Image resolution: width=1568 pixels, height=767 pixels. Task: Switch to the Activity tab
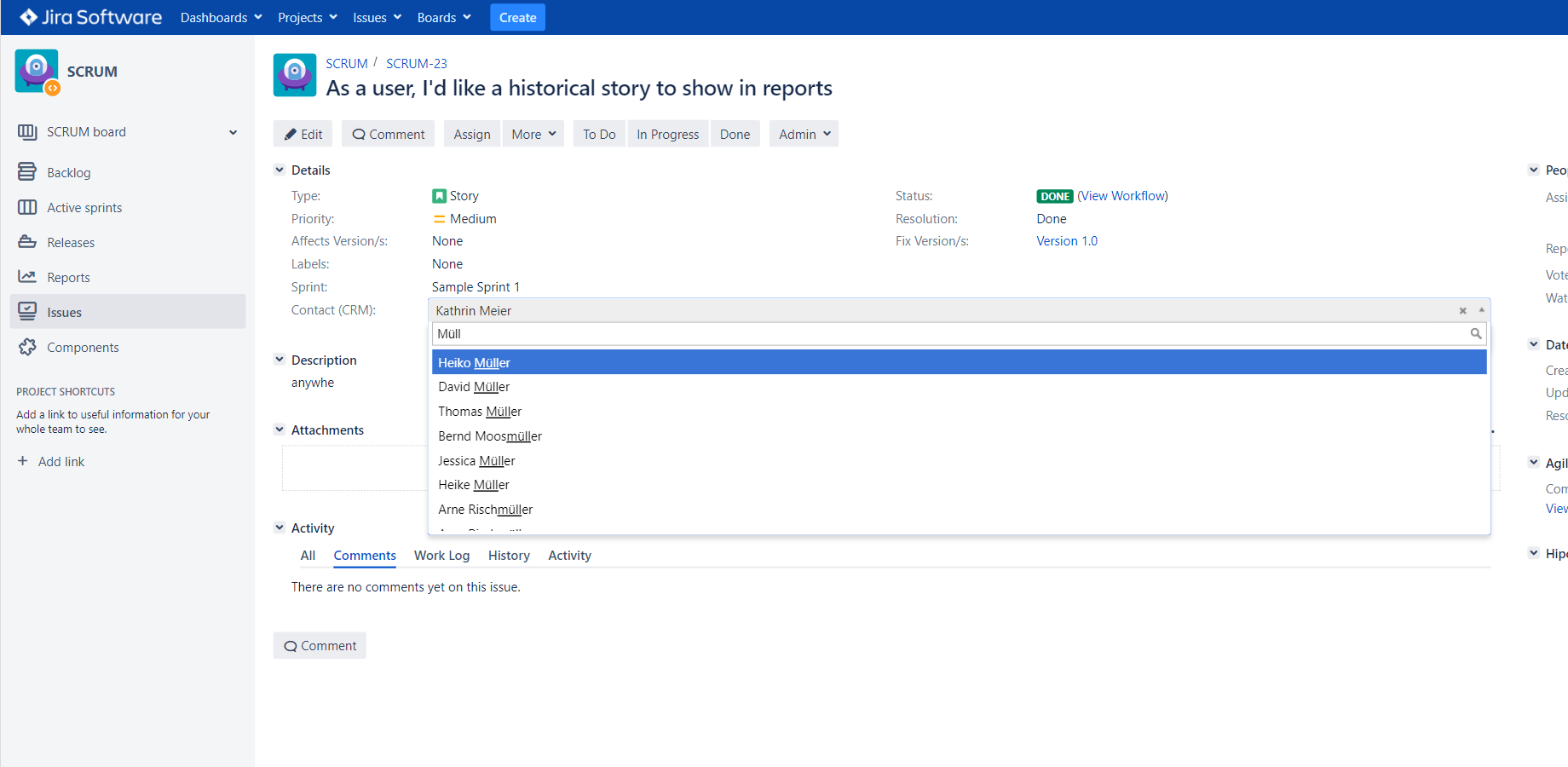[x=569, y=556]
